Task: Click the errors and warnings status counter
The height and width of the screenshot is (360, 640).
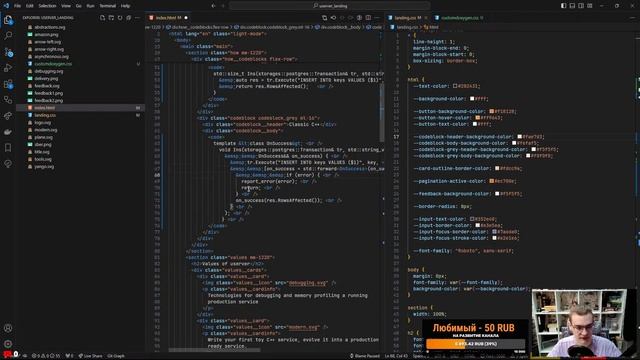Action: coord(46,356)
